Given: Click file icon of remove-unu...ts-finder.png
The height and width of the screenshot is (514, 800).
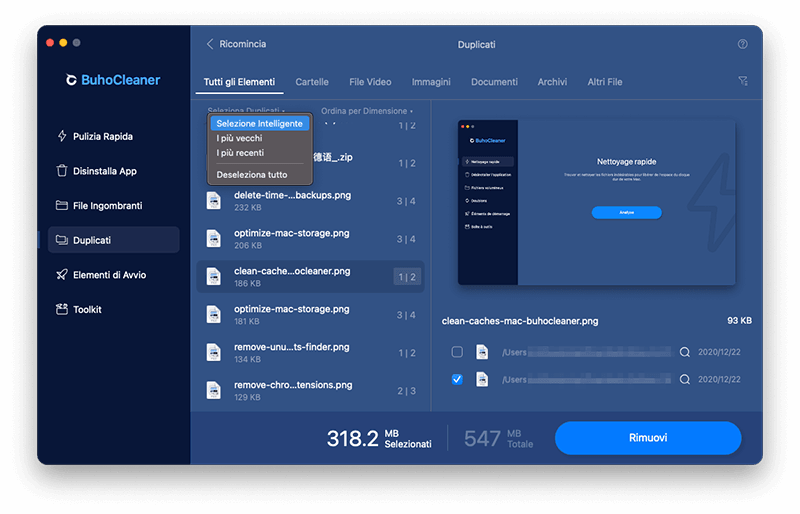Looking at the screenshot, I should (214, 353).
